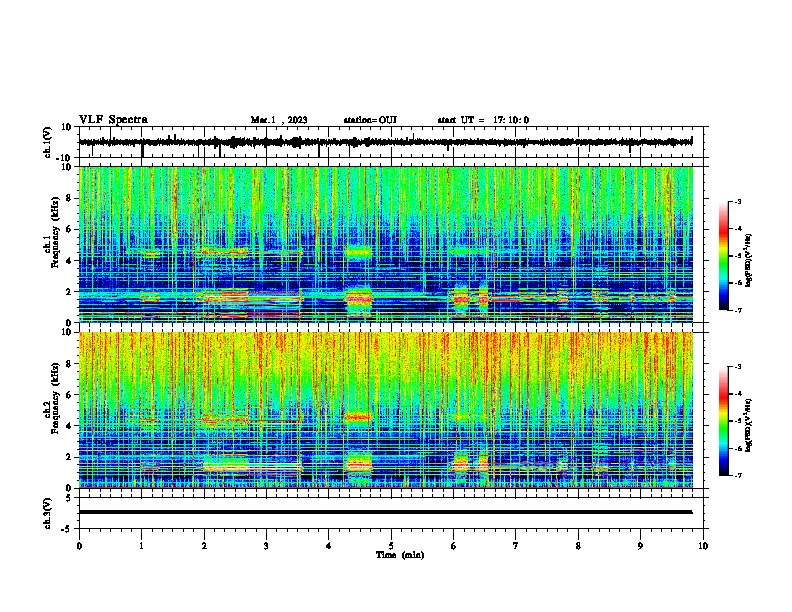Click the ch.2 color bar "-3" label
This screenshot has width=792, height=612.
pyautogui.click(x=738, y=367)
